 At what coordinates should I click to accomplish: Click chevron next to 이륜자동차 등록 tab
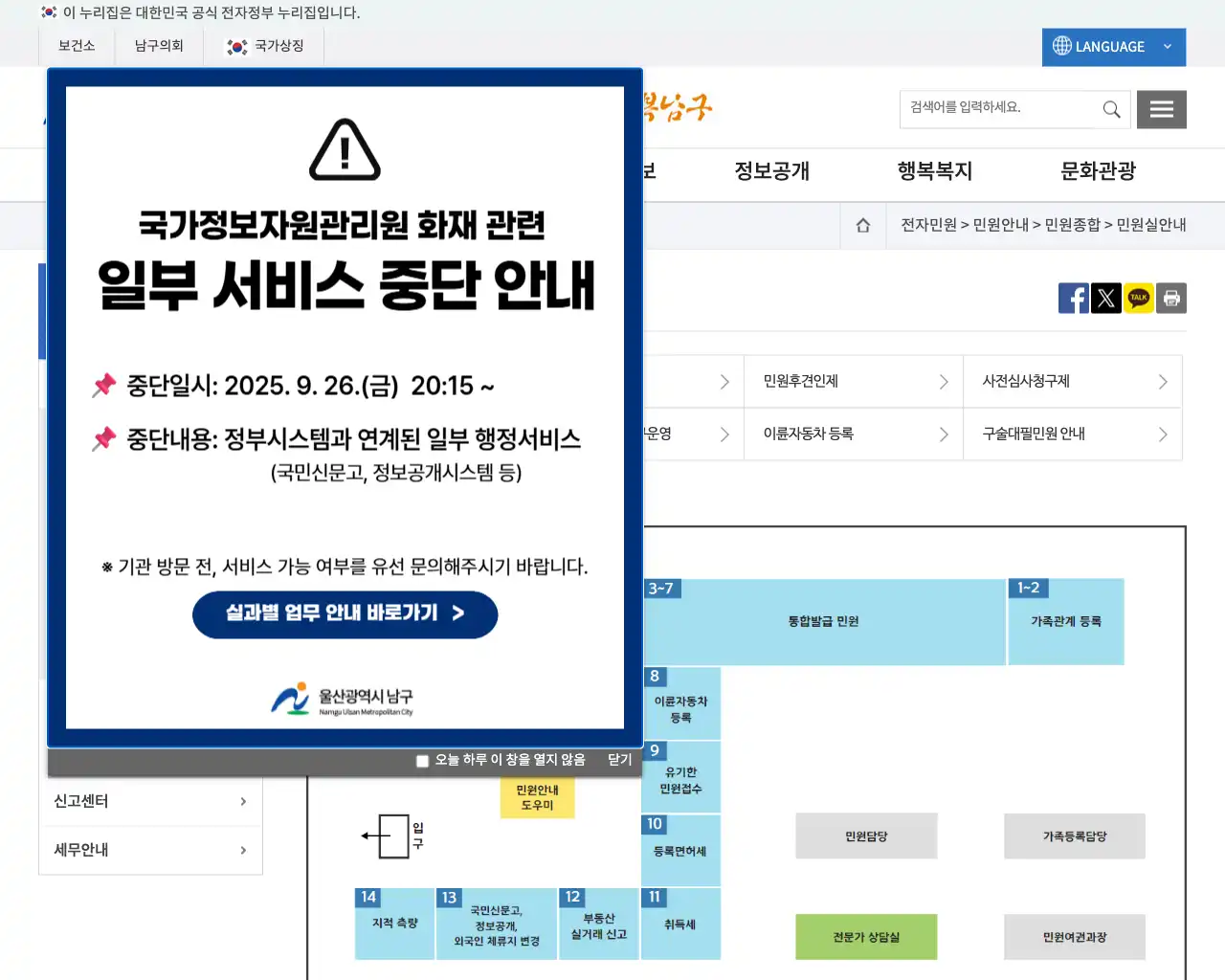[944, 434]
